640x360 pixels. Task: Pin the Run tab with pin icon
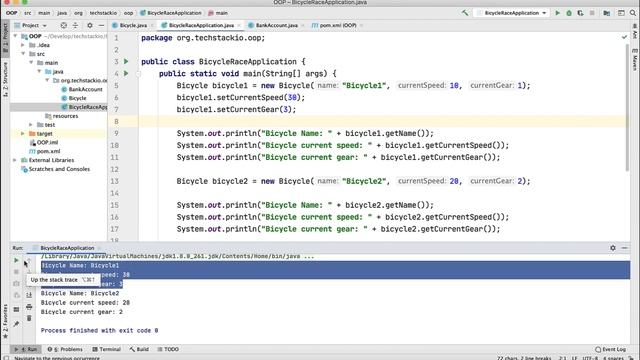pyautogui.click(x=16, y=324)
